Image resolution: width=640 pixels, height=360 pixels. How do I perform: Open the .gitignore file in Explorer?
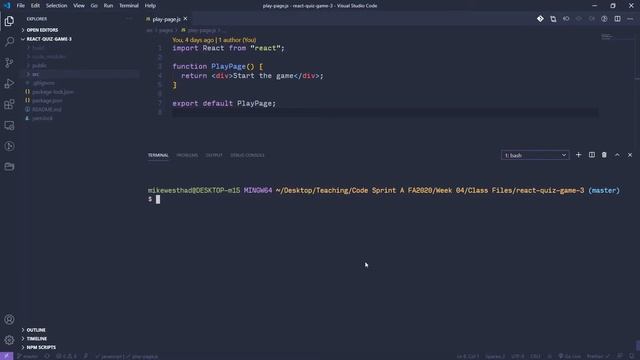(x=44, y=83)
